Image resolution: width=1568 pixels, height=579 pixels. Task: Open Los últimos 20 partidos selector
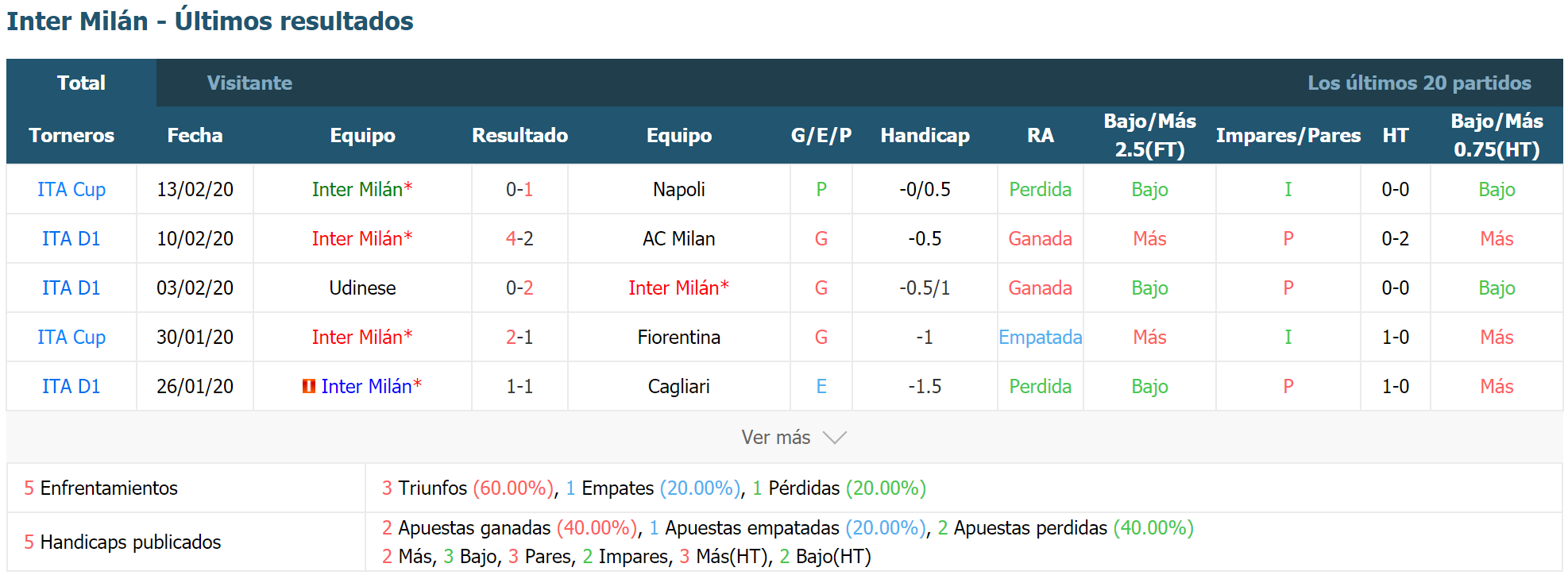pos(1419,83)
